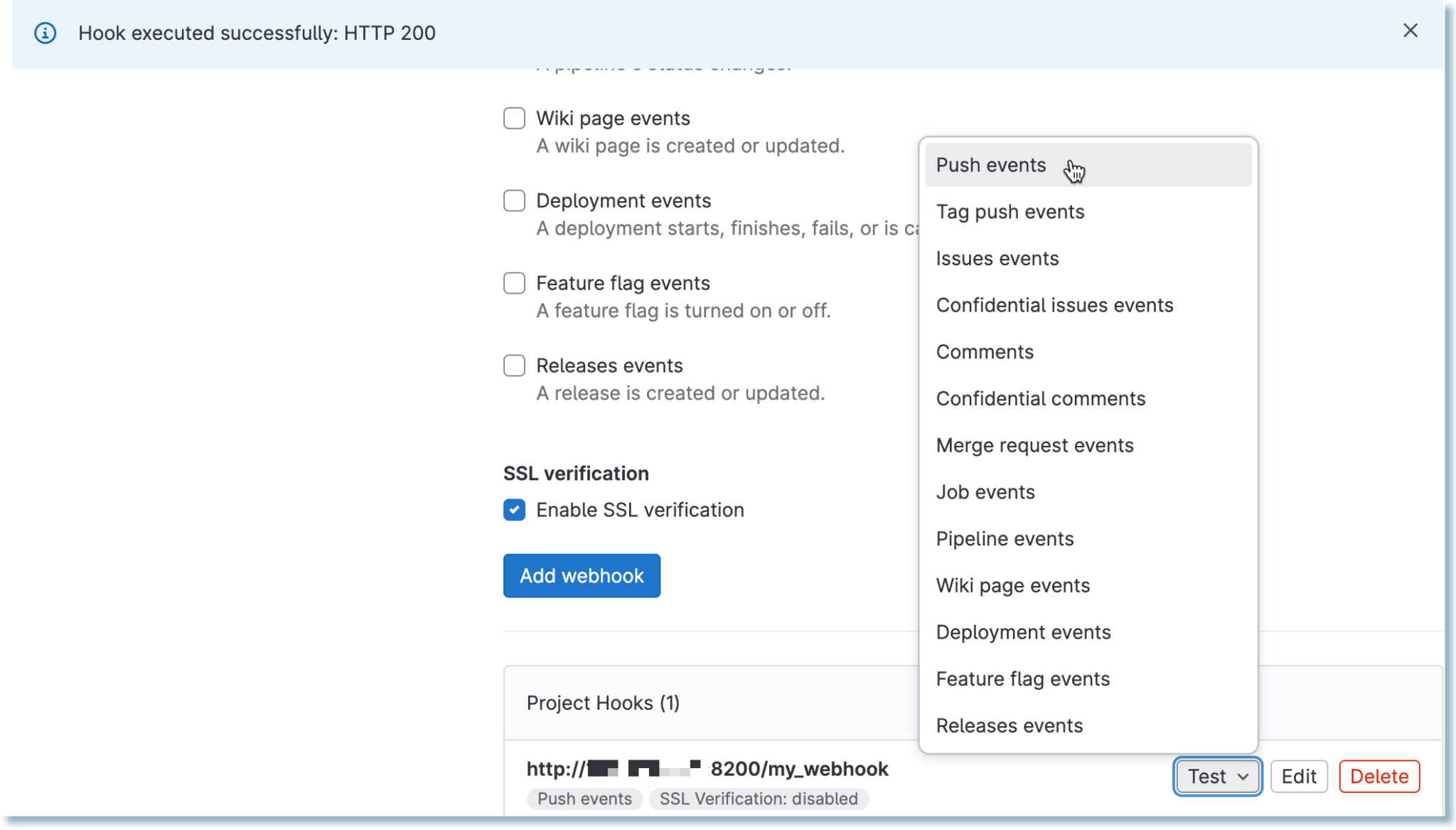Delete the my_webhook project hook
This screenshot has width=1456, height=830.
pos(1379,776)
